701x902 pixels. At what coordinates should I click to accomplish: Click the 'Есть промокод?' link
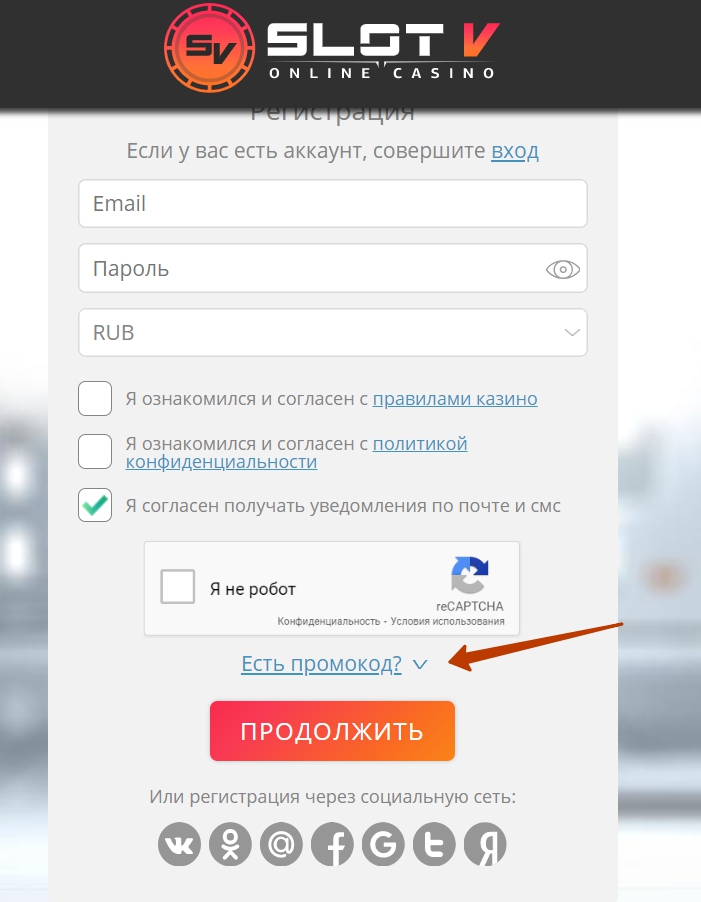(321, 664)
